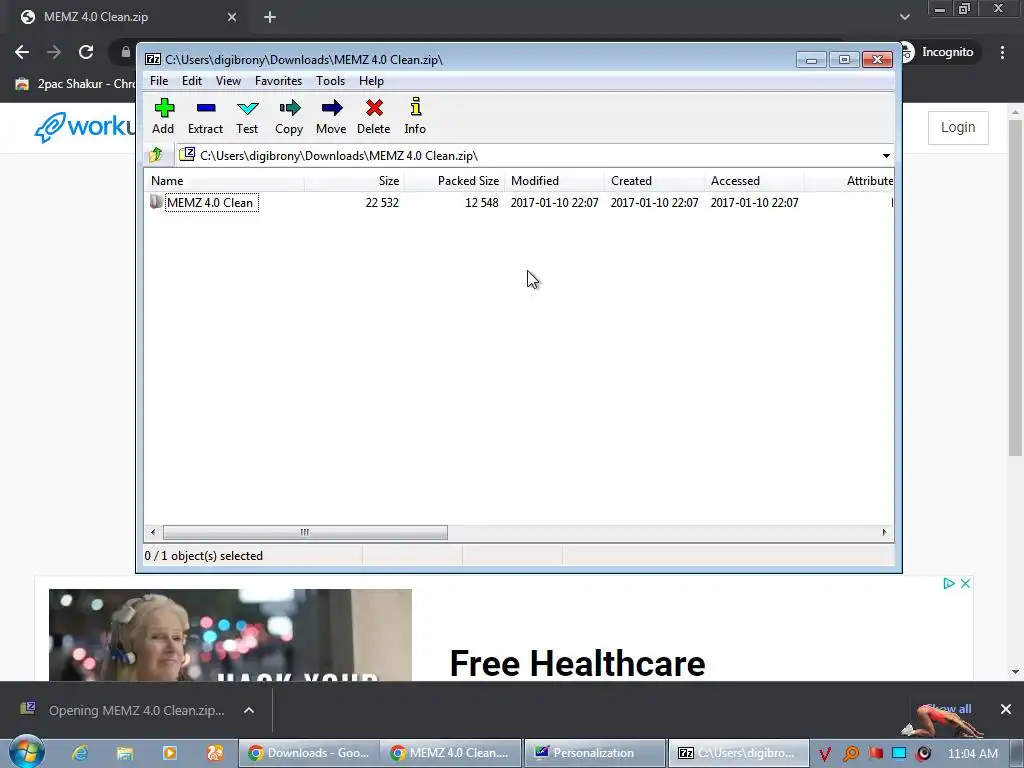The height and width of the screenshot is (768, 1024).
Task: Click the taskbar clock showing 11:04 AM
Action: [973, 754]
